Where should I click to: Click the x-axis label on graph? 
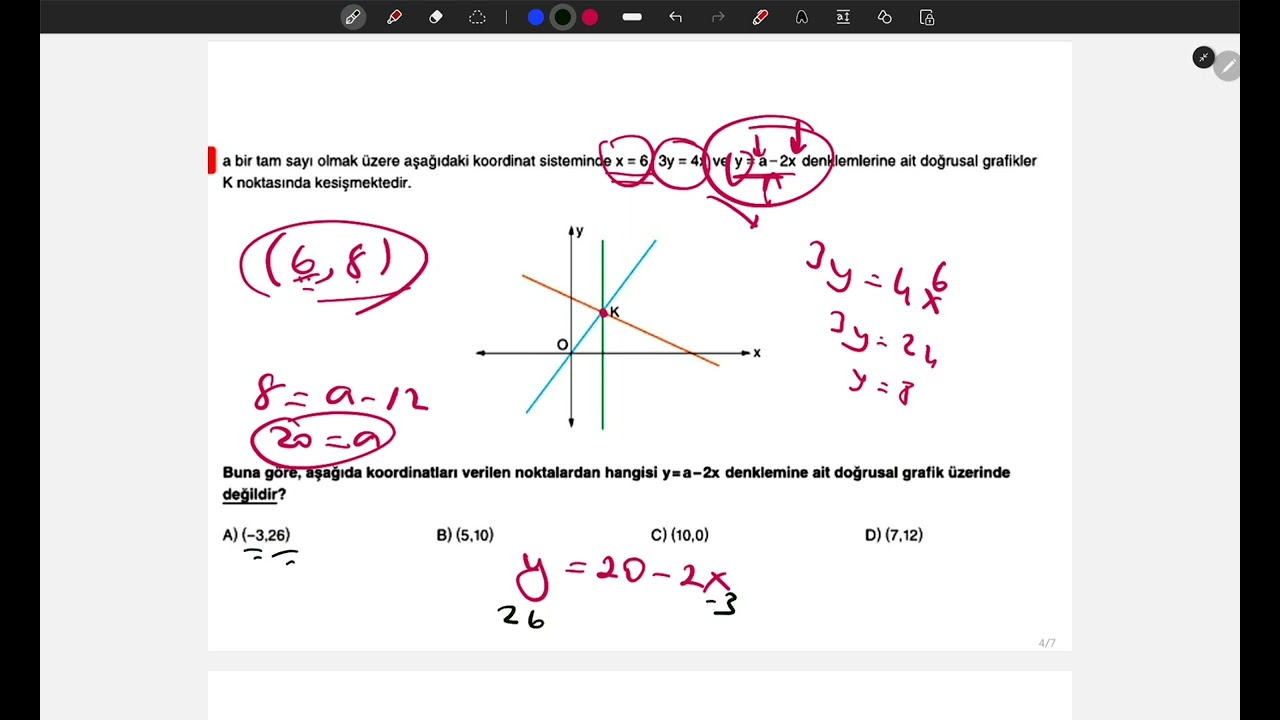757,353
